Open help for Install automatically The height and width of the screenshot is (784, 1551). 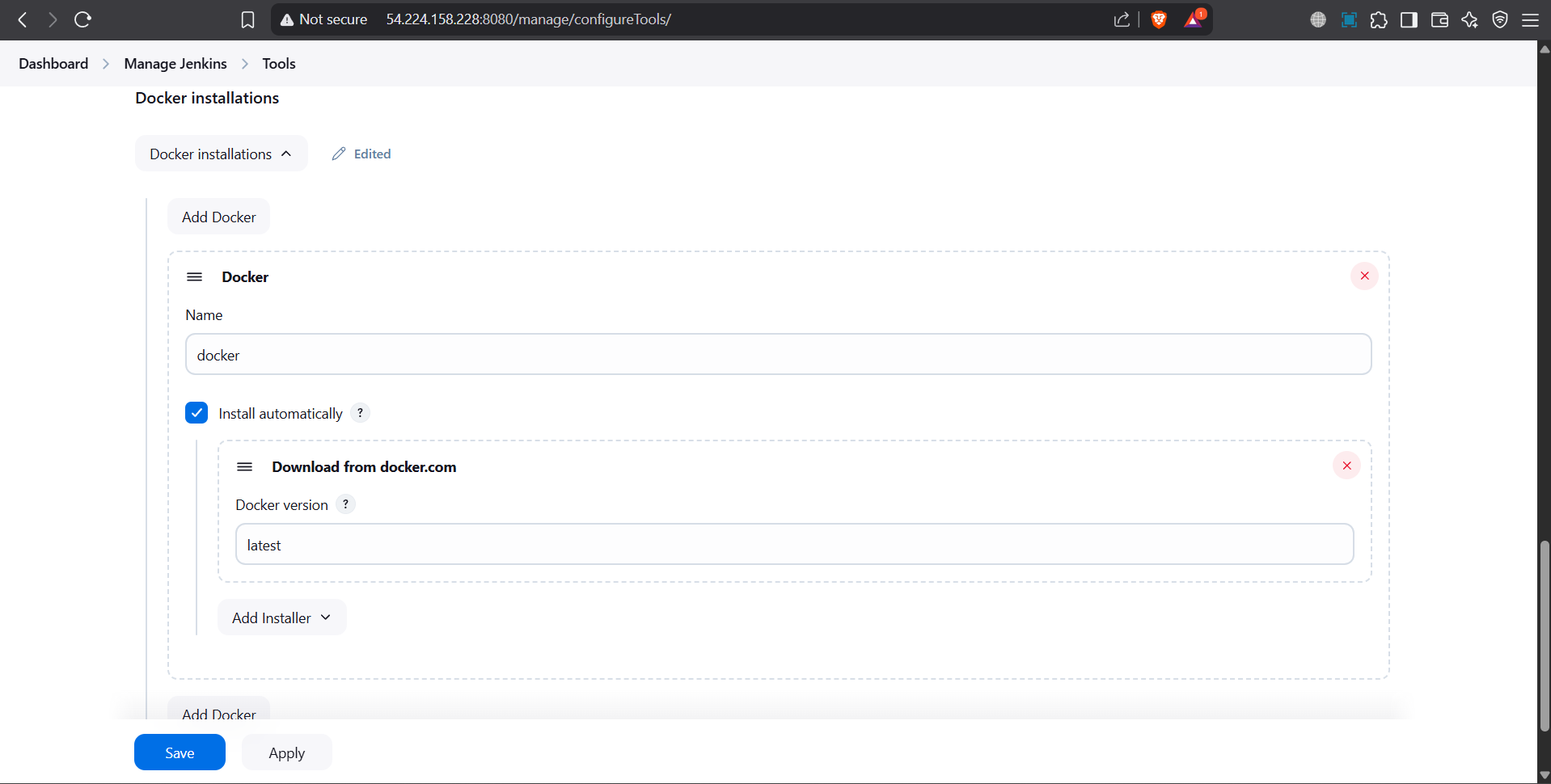pyautogui.click(x=360, y=412)
